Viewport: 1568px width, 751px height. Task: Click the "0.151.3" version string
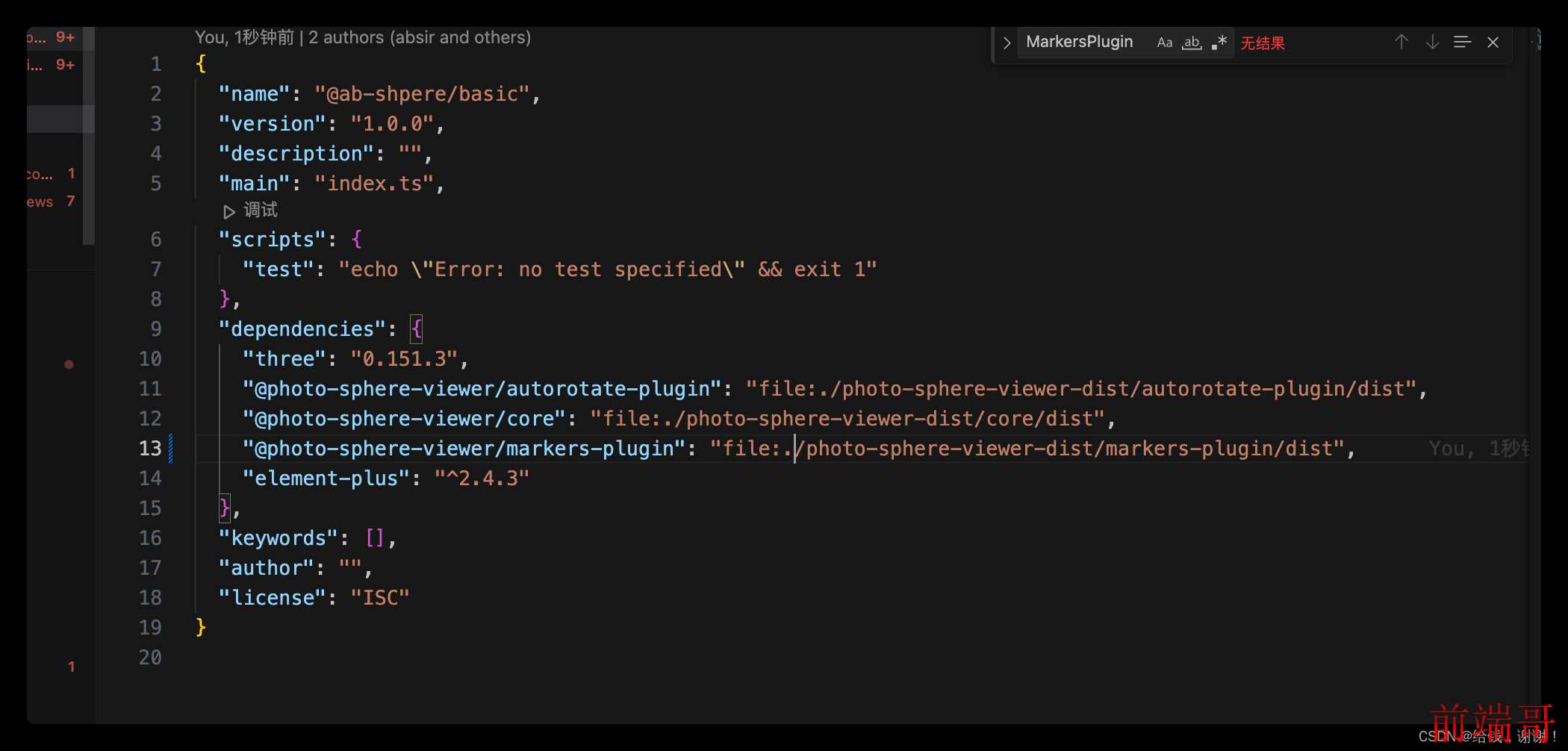(404, 359)
